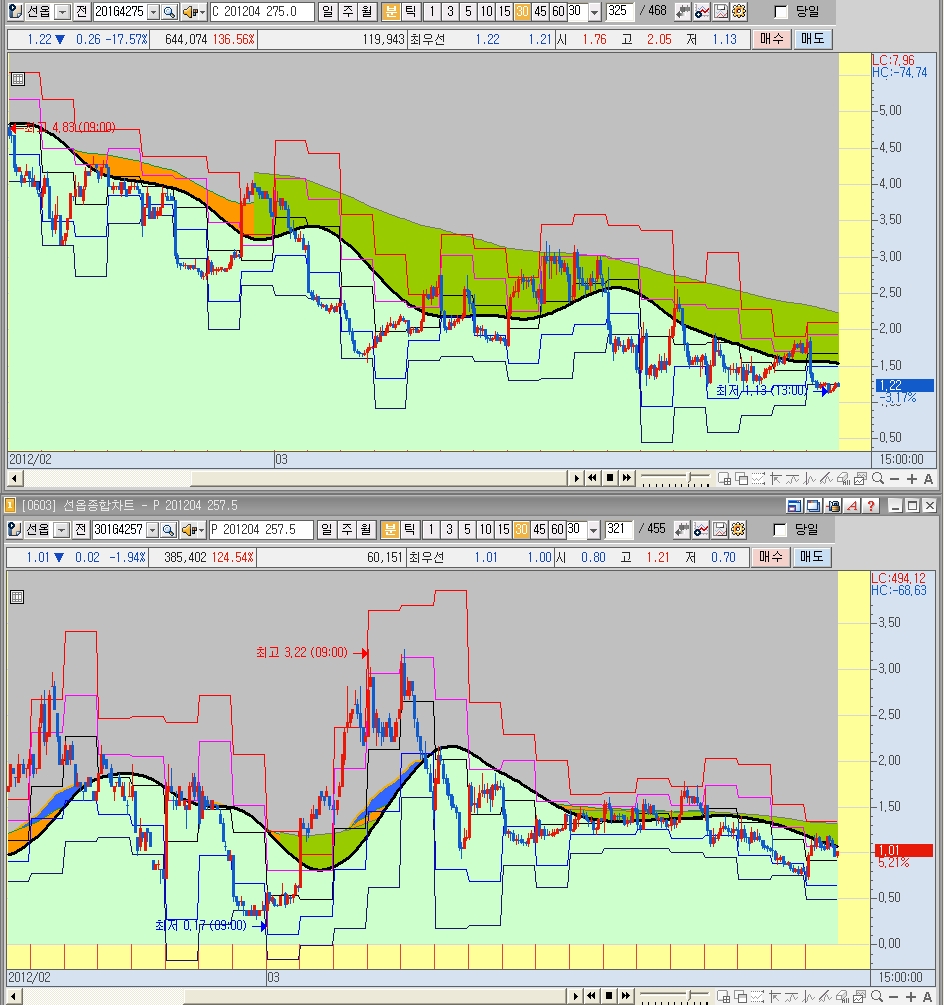Click the playback speed slider below top chart
This screenshot has height=1005, width=944.
coord(675,479)
